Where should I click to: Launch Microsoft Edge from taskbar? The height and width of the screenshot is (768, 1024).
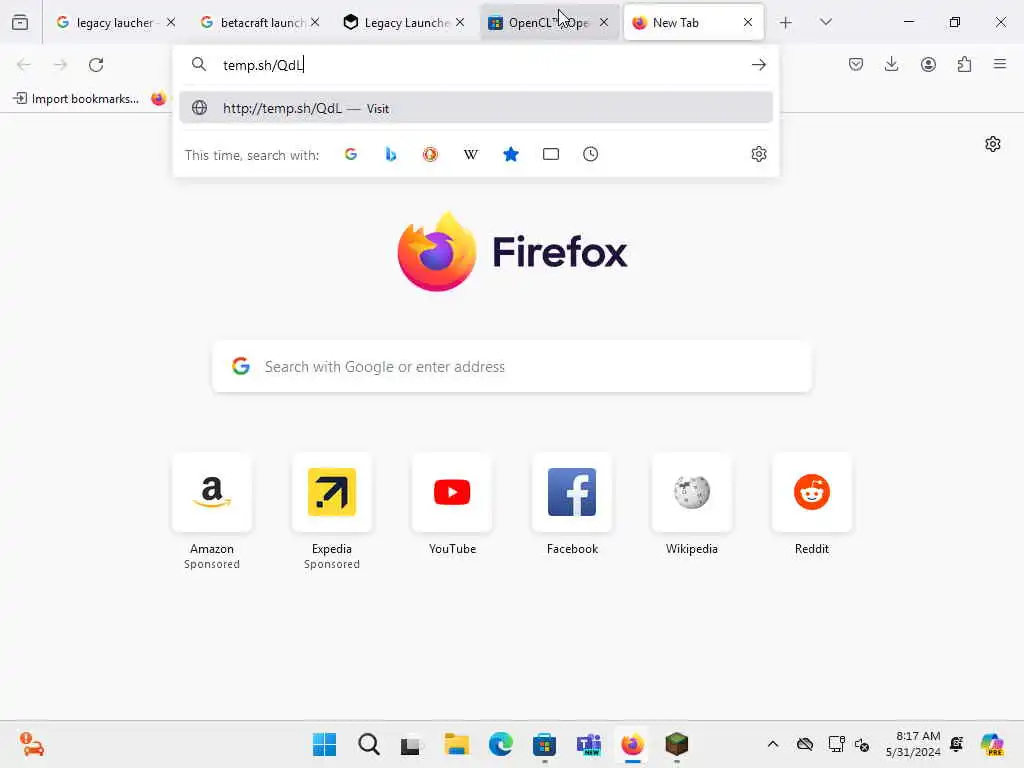pyautogui.click(x=500, y=744)
